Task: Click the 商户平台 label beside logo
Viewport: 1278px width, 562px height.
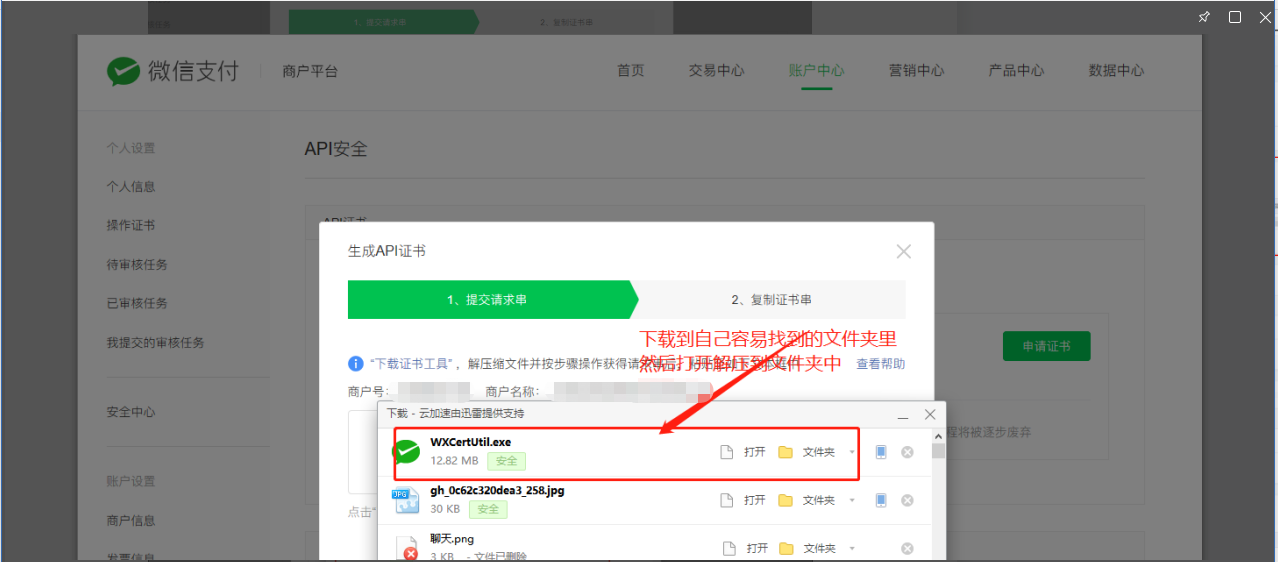Action: point(310,71)
